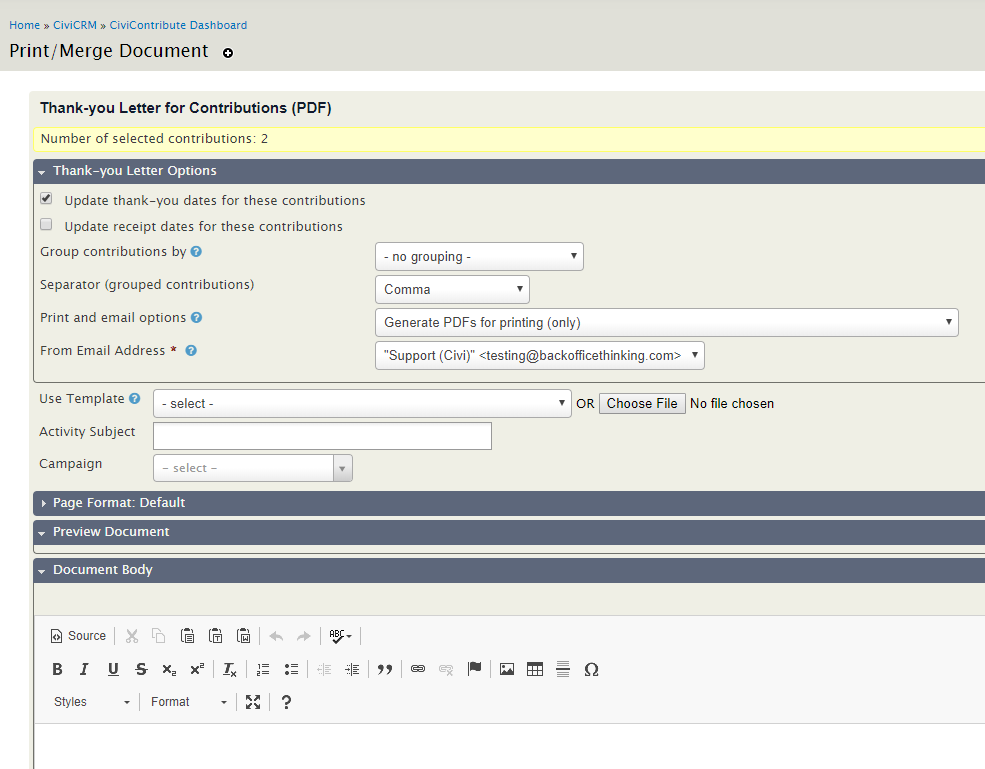Click the Link icon in toolbar
Viewport: 985px width, 769px height.
[418, 670]
